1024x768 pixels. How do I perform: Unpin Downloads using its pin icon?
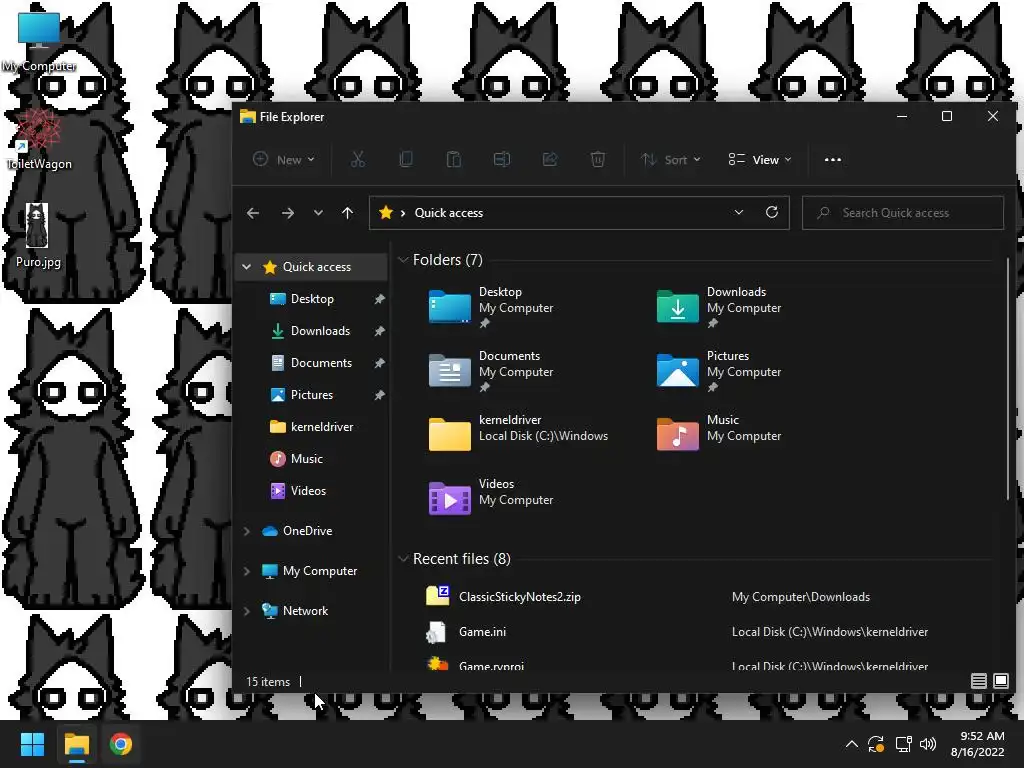tap(379, 331)
